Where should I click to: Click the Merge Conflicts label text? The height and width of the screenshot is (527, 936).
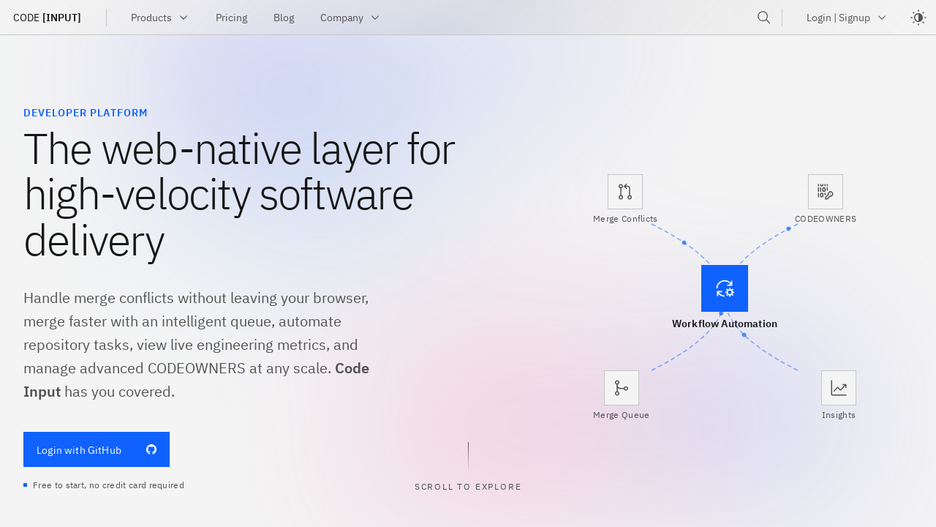coord(625,219)
